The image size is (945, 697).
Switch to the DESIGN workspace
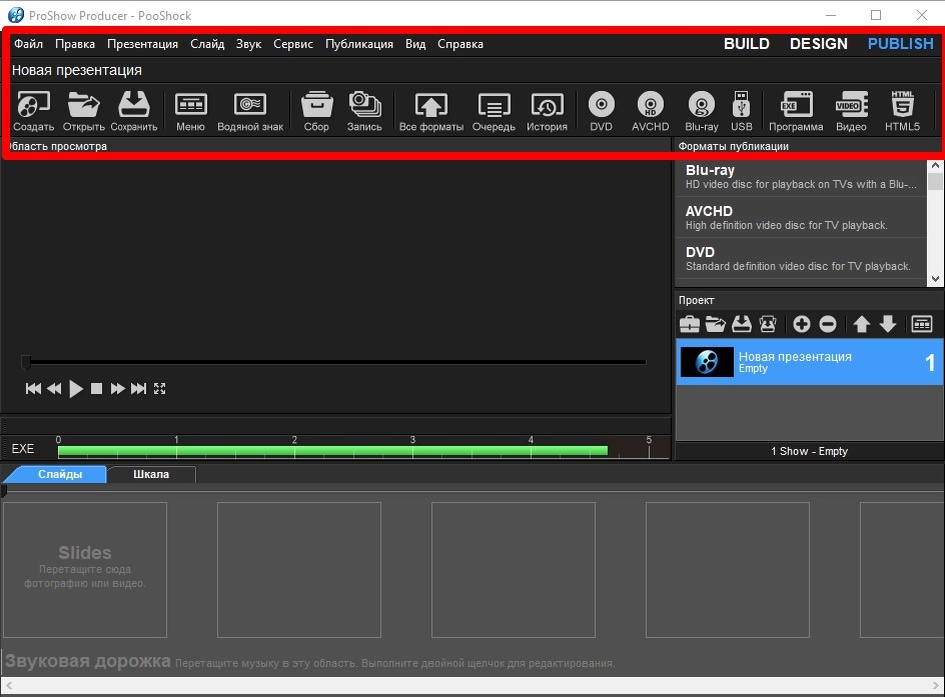click(818, 44)
